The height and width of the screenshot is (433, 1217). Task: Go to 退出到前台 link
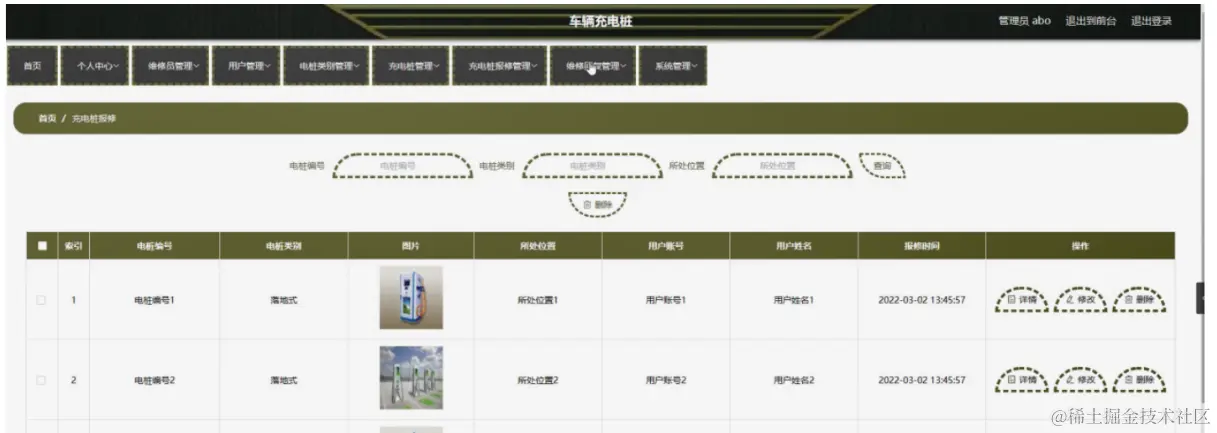[1090, 21]
